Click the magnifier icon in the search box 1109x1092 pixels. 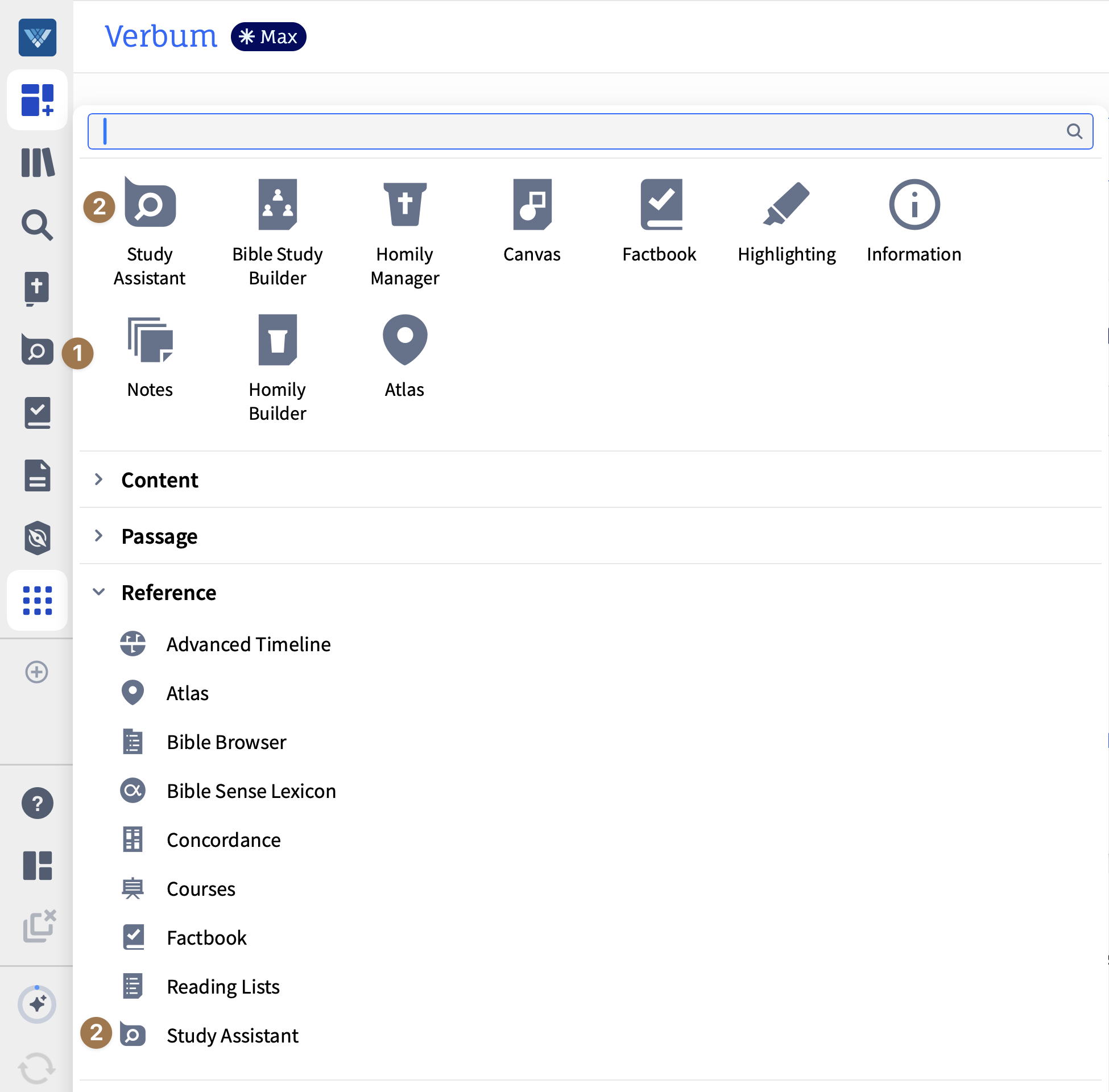[x=1074, y=131]
